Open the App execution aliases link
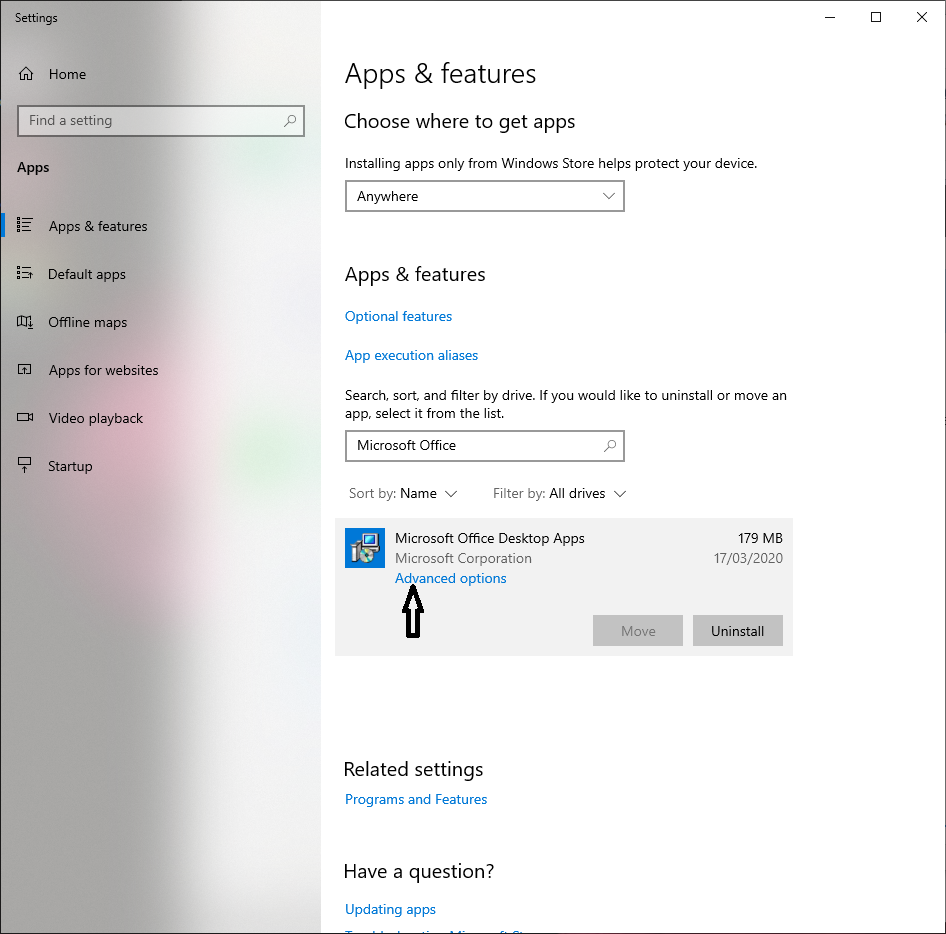This screenshot has height=934, width=946. pos(411,355)
